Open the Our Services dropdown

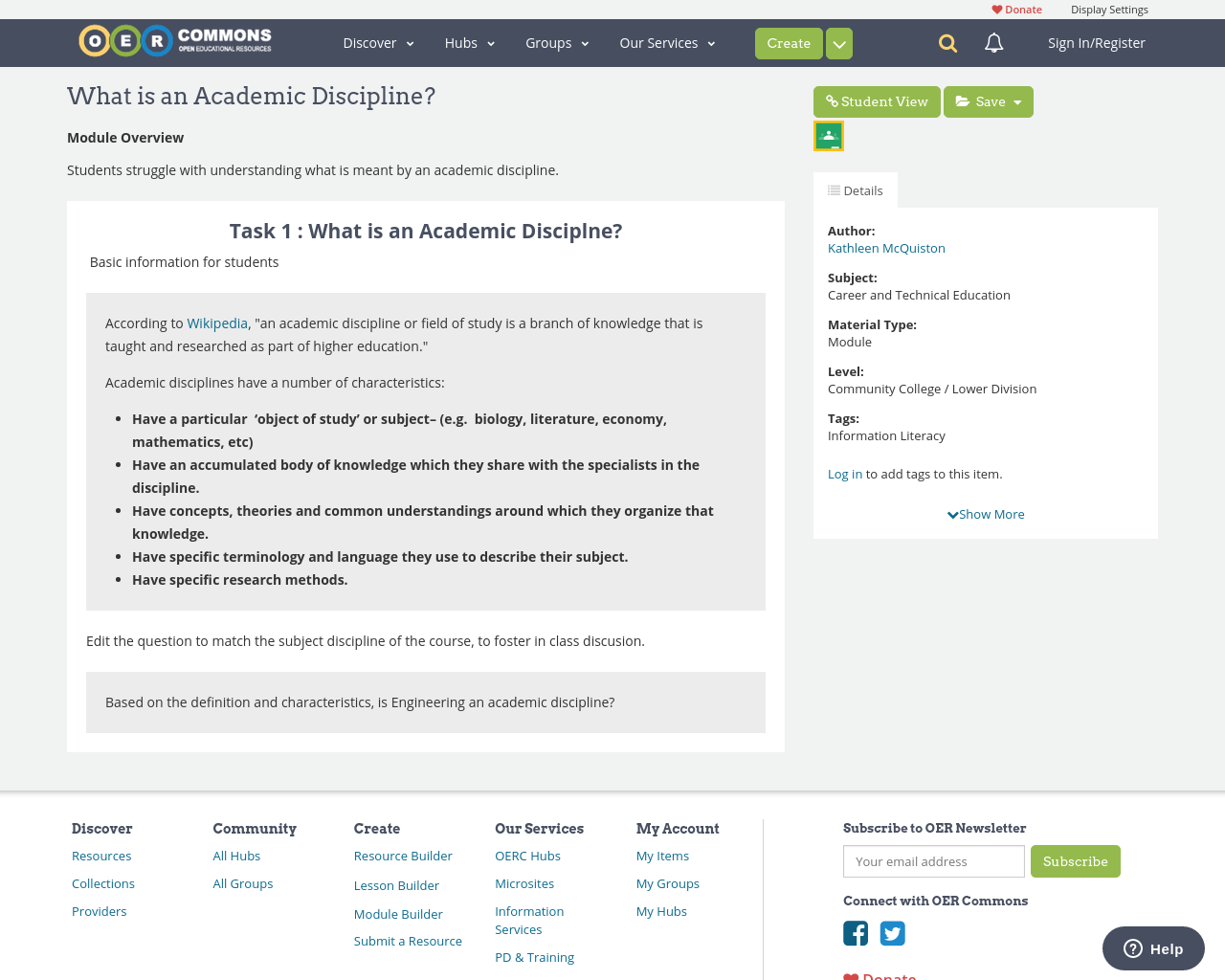point(667,42)
